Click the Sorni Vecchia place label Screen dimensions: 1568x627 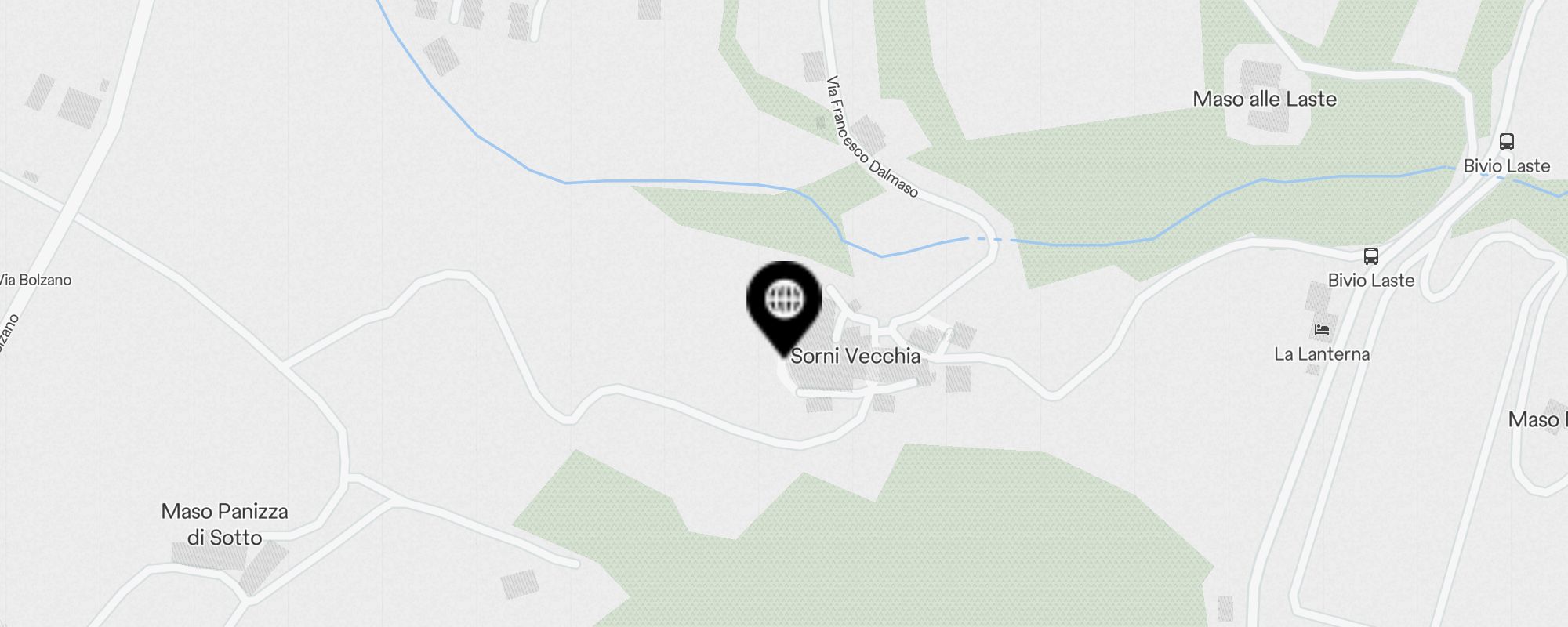(855, 356)
